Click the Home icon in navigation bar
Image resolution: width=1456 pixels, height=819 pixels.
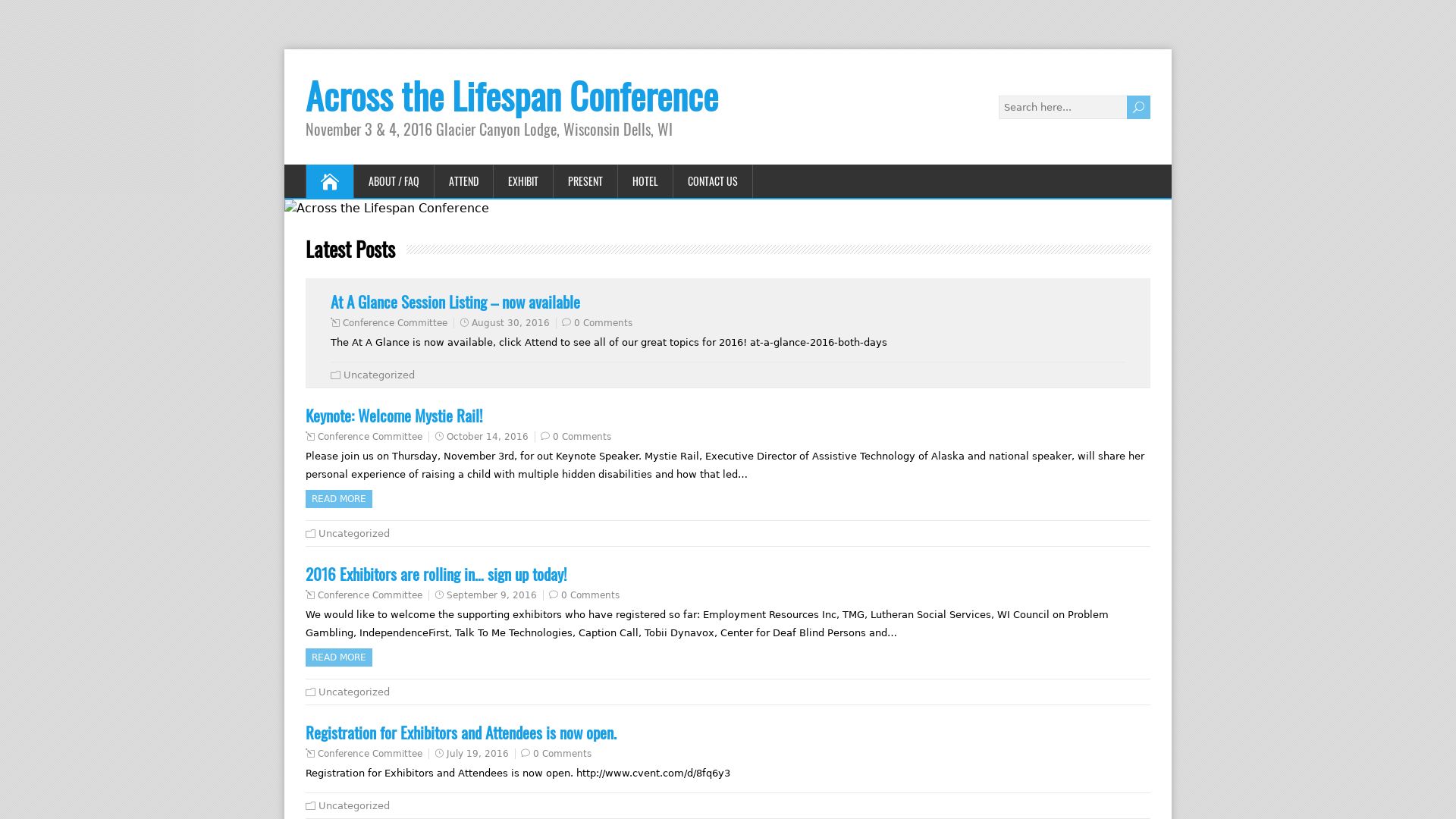(x=329, y=181)
